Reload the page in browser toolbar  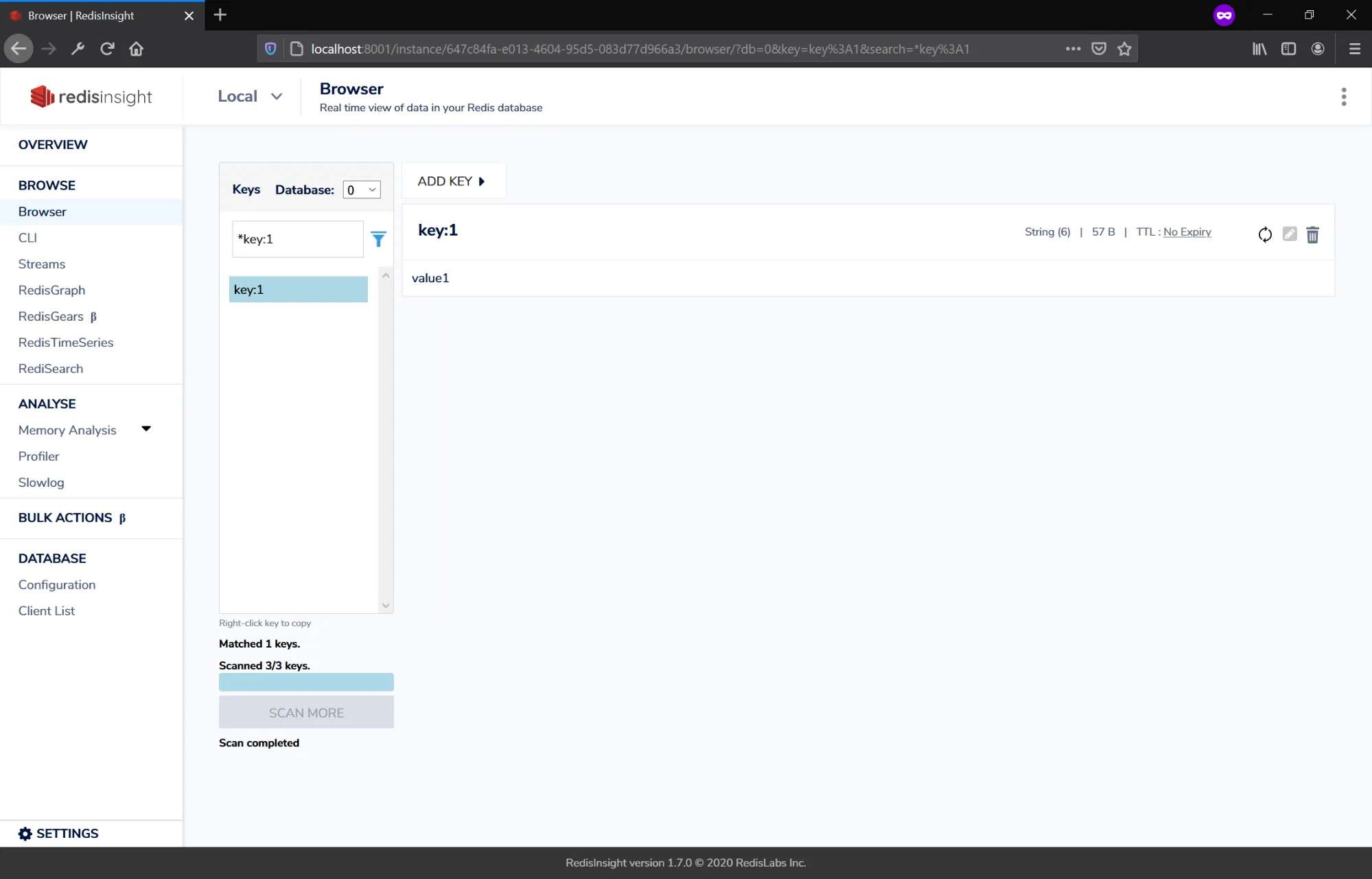pyautogui.click(x=107, y=49)
